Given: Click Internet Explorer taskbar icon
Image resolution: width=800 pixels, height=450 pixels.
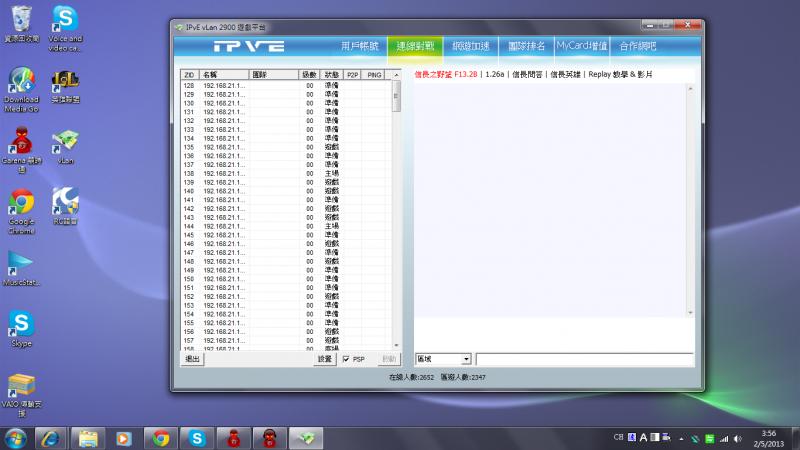Looking at the screenshot, I should click(x=49, y=438).
